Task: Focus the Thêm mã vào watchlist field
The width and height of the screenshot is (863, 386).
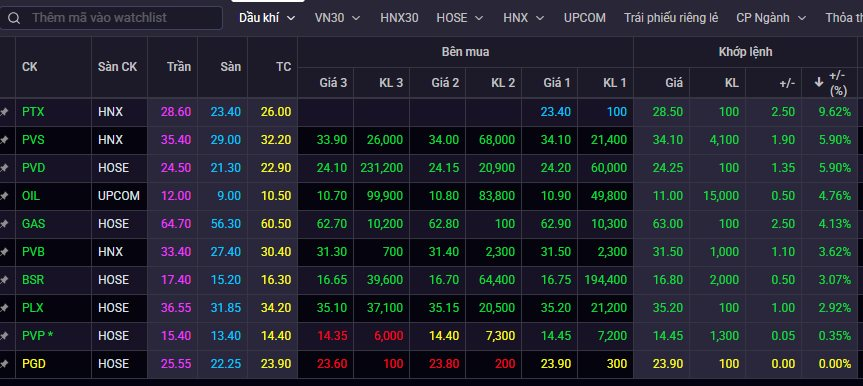Action: point(111,18)
